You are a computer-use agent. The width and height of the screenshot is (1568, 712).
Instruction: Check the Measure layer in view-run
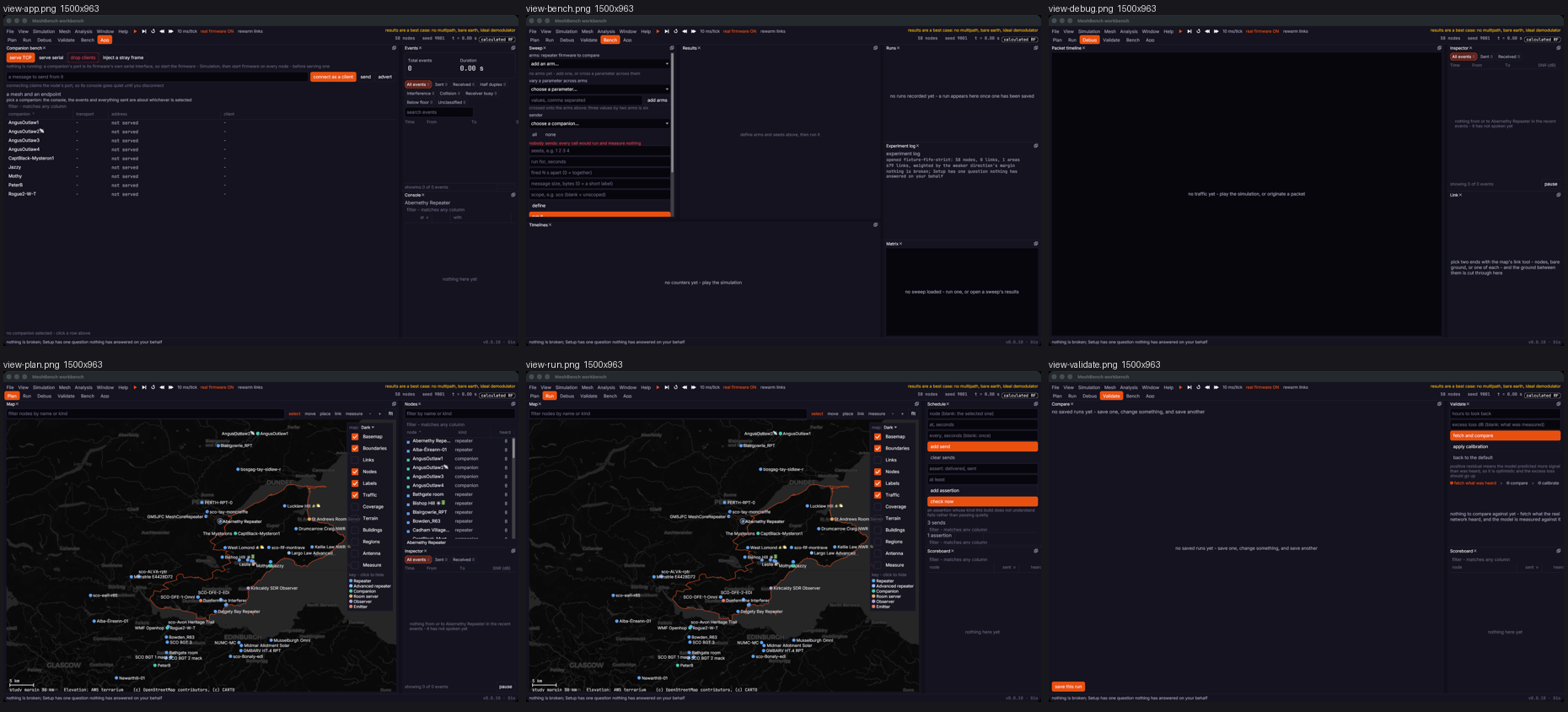coord(878,565)
